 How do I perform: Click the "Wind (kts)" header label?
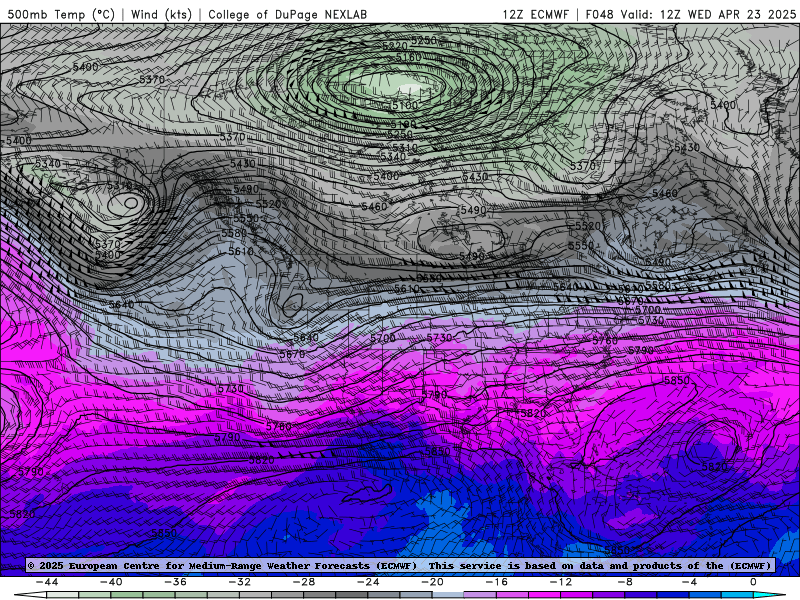[x=161, y=14]
